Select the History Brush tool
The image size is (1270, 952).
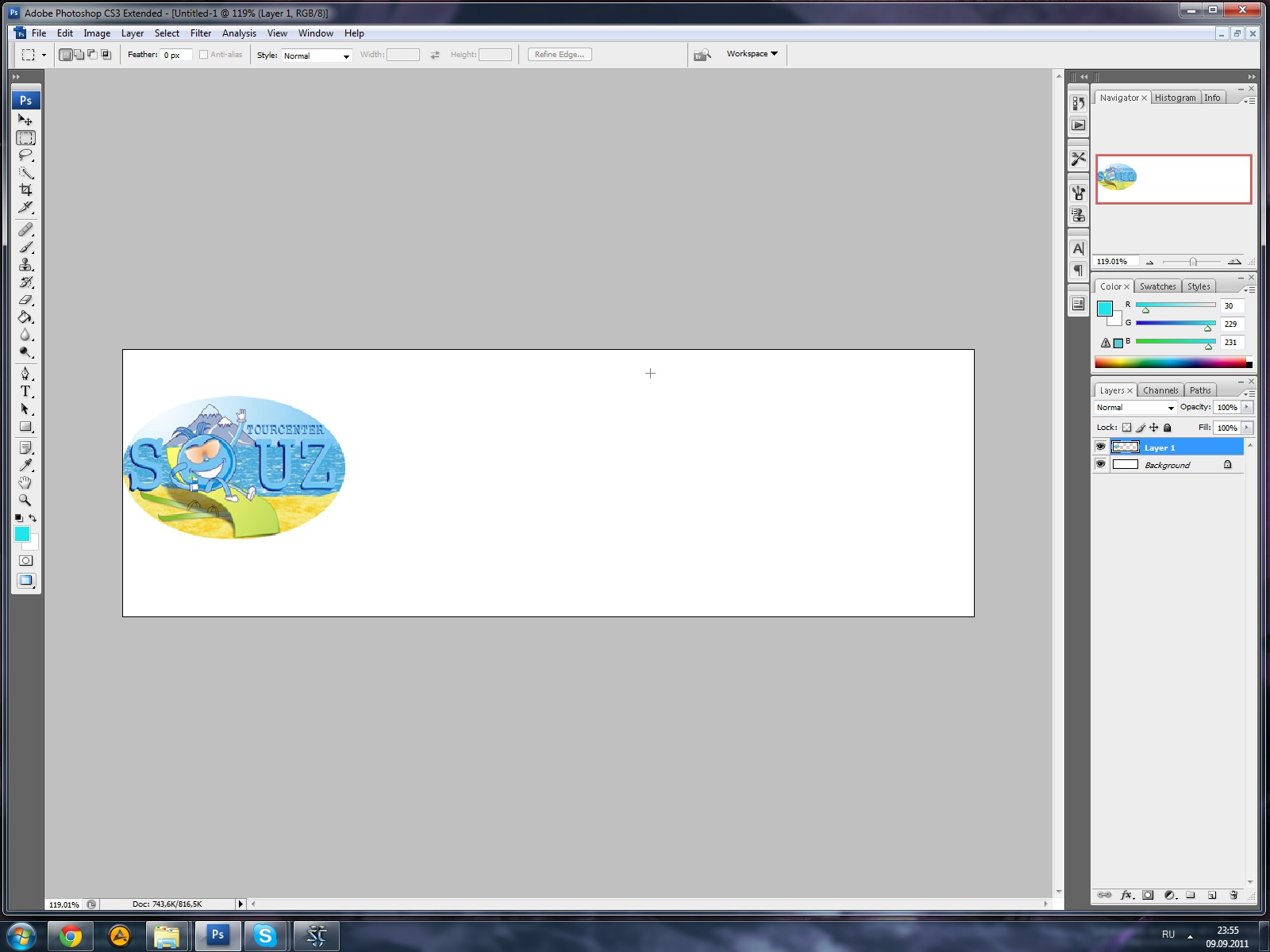[x=25, y=282]
